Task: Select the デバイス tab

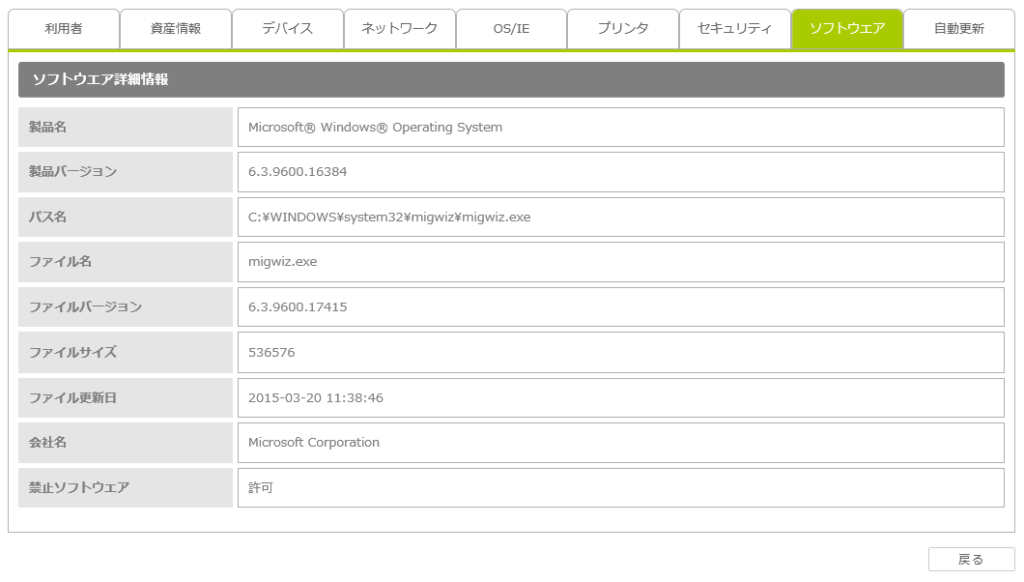Action: (288, 29)
